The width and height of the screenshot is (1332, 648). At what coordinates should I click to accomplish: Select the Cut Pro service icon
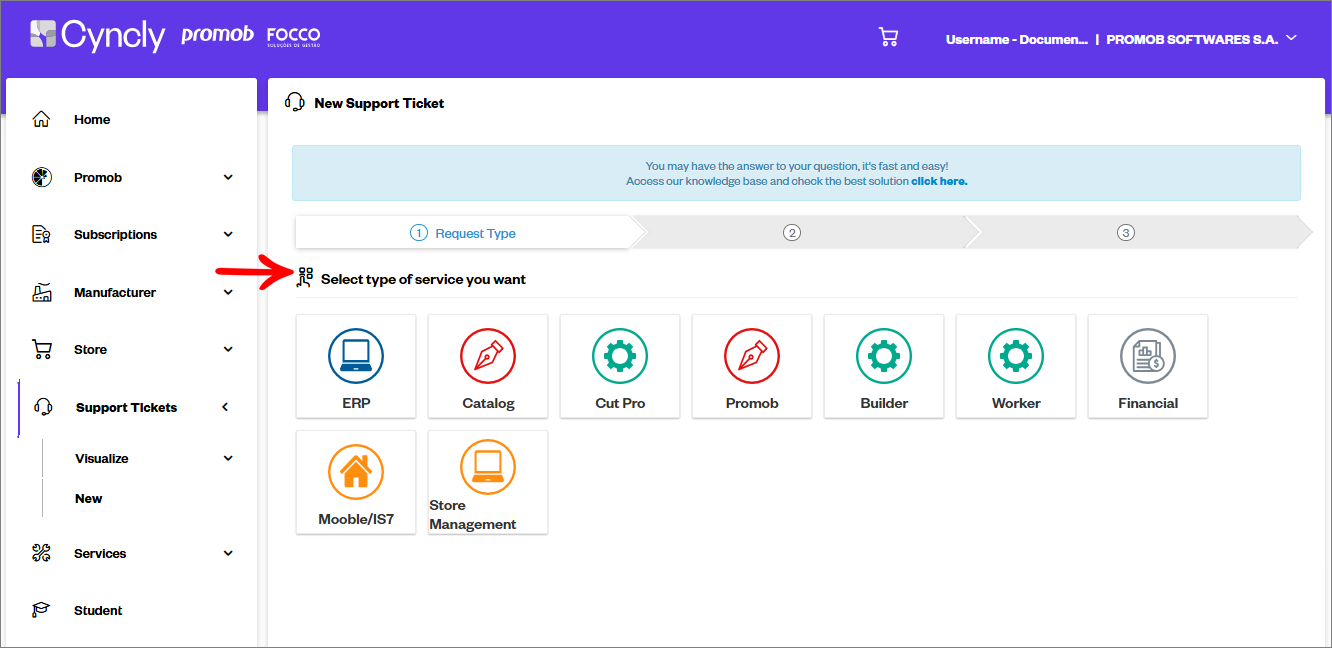coord(620,357)
